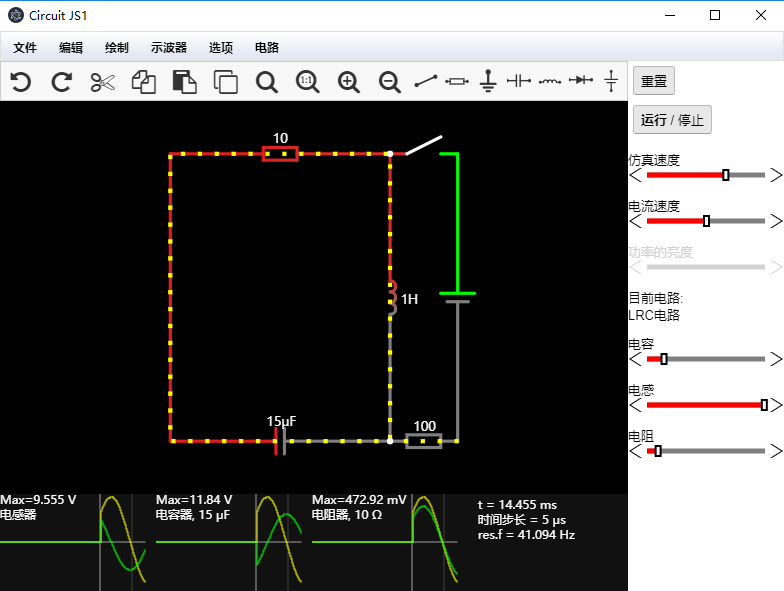Increase 仿真速度 with right arrow
Image resolution: width=784 pixels, height=591 pixels.
pyautogui.click(x=776, y=175)
